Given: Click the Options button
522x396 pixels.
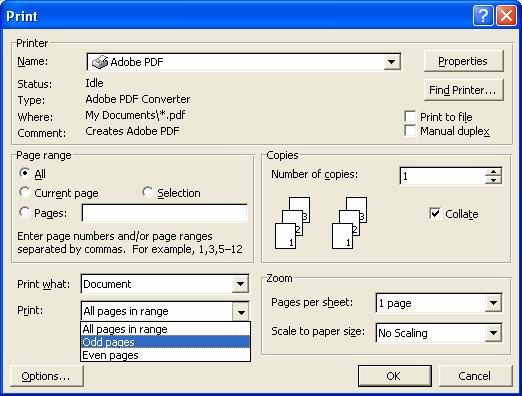Looking at the screenshot, I should pos(46,376).
